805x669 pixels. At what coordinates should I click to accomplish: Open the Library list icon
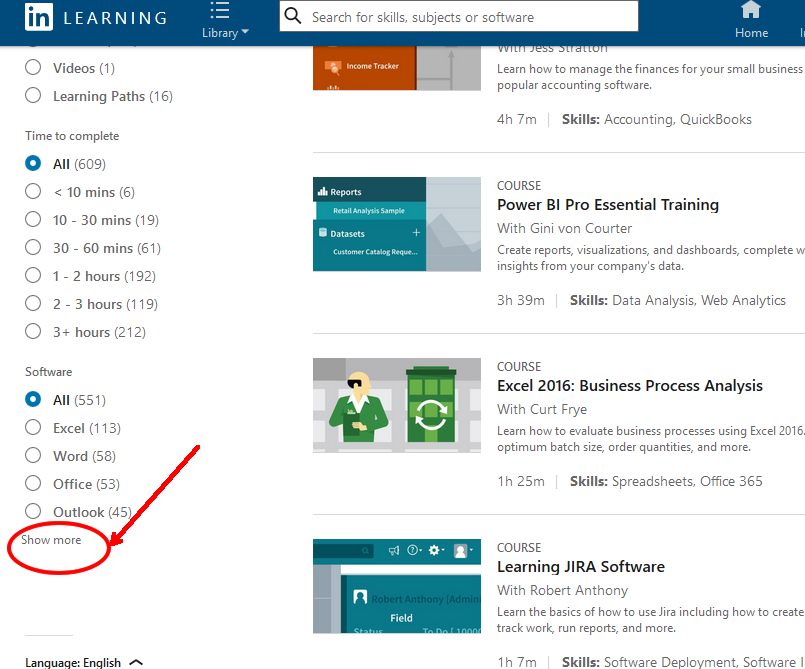click(x=220, y=10)
